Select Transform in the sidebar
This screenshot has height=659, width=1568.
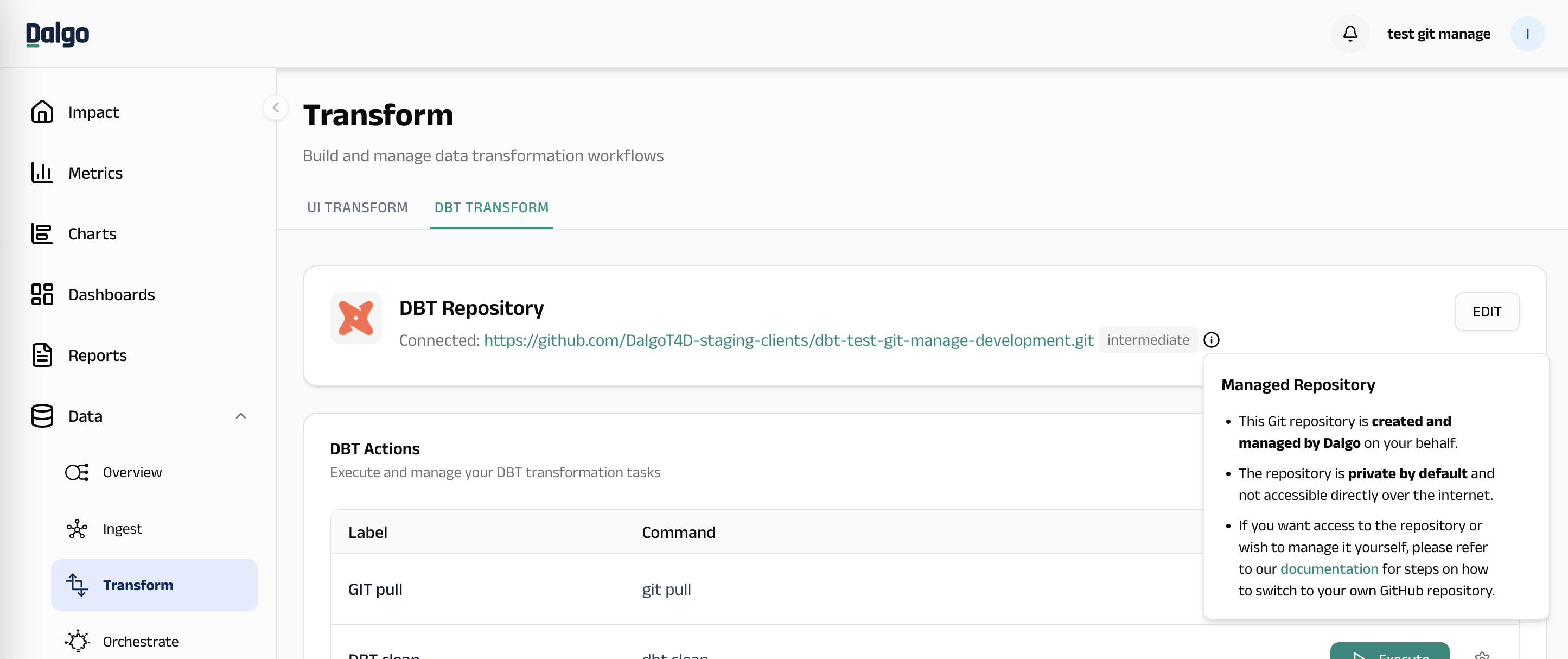[155, 585]
